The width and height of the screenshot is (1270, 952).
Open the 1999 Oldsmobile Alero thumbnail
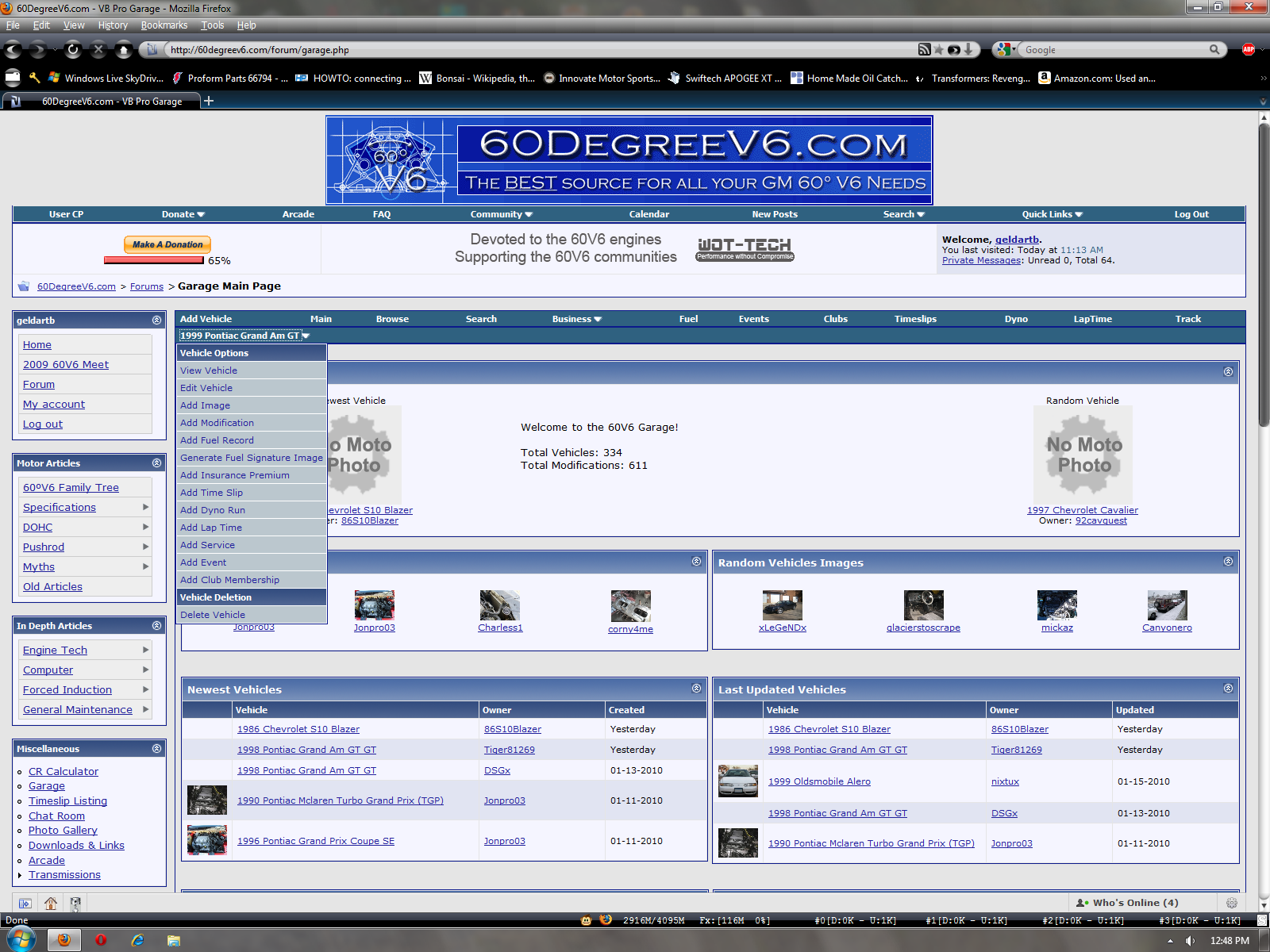737,781
